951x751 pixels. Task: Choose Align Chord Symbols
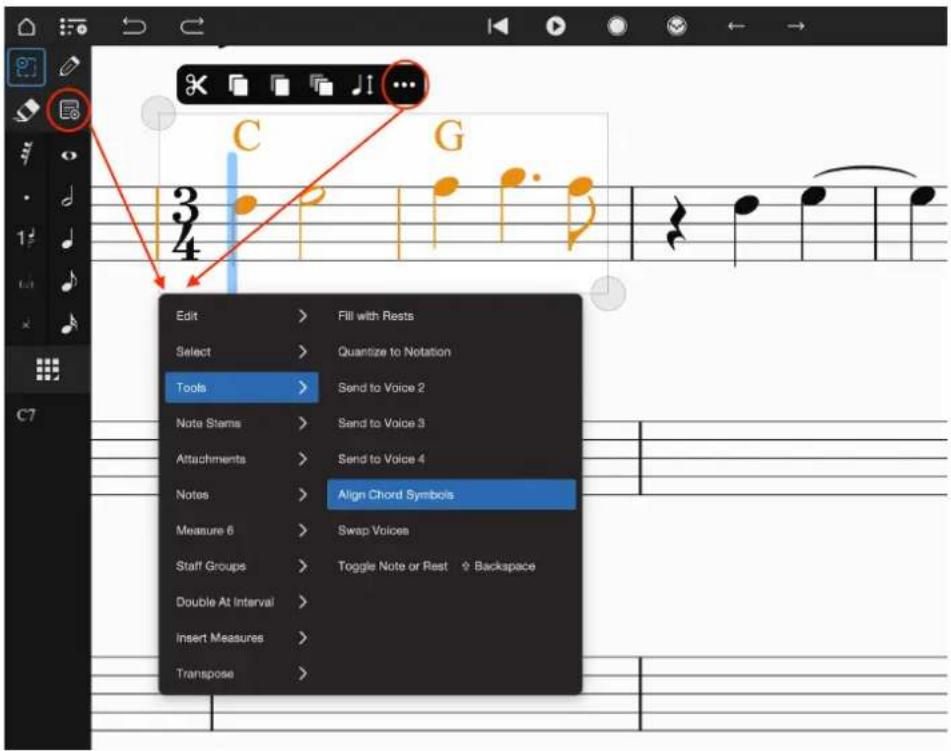tap(451, 495)
